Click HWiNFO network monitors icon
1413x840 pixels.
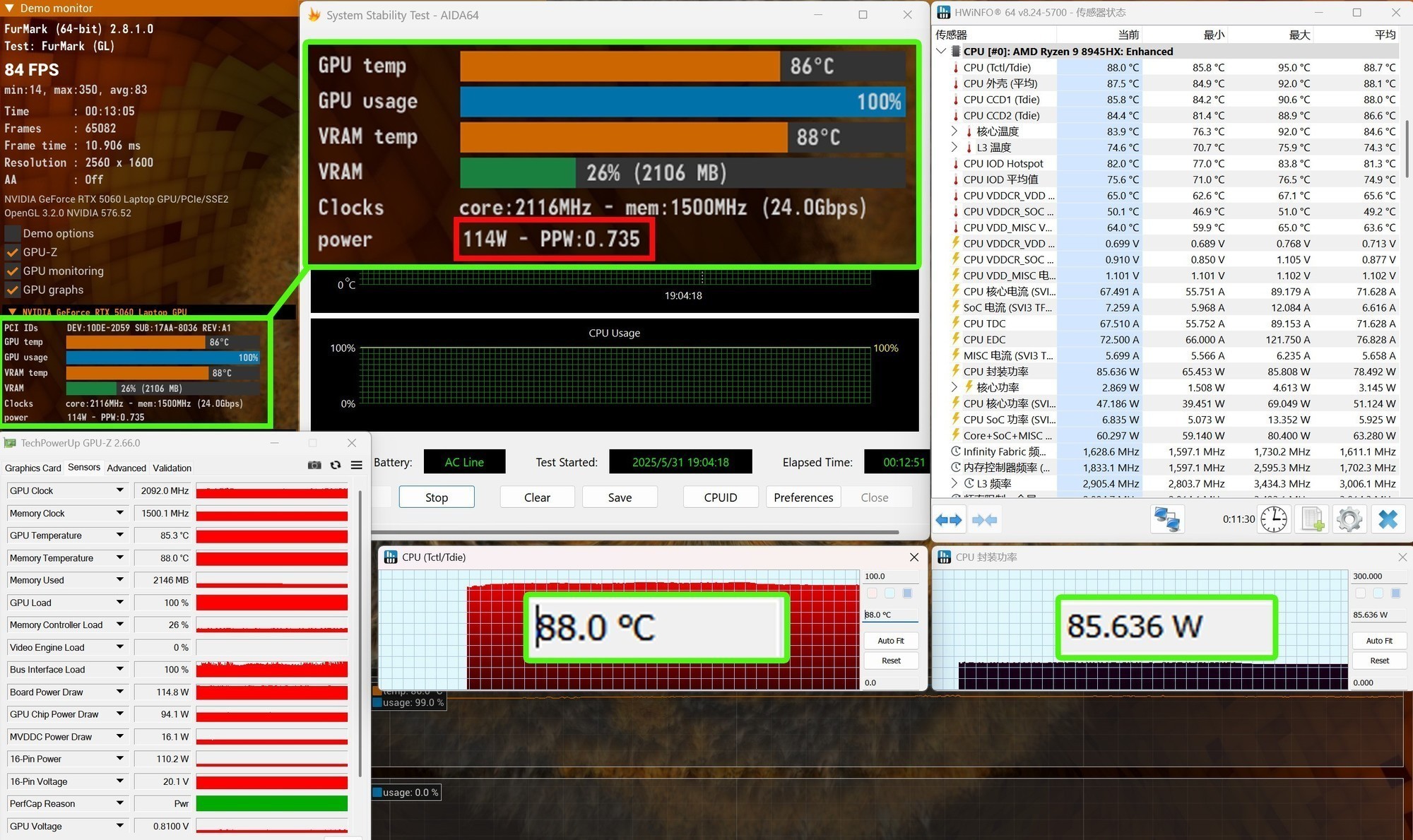click(x=1166, y=520)
